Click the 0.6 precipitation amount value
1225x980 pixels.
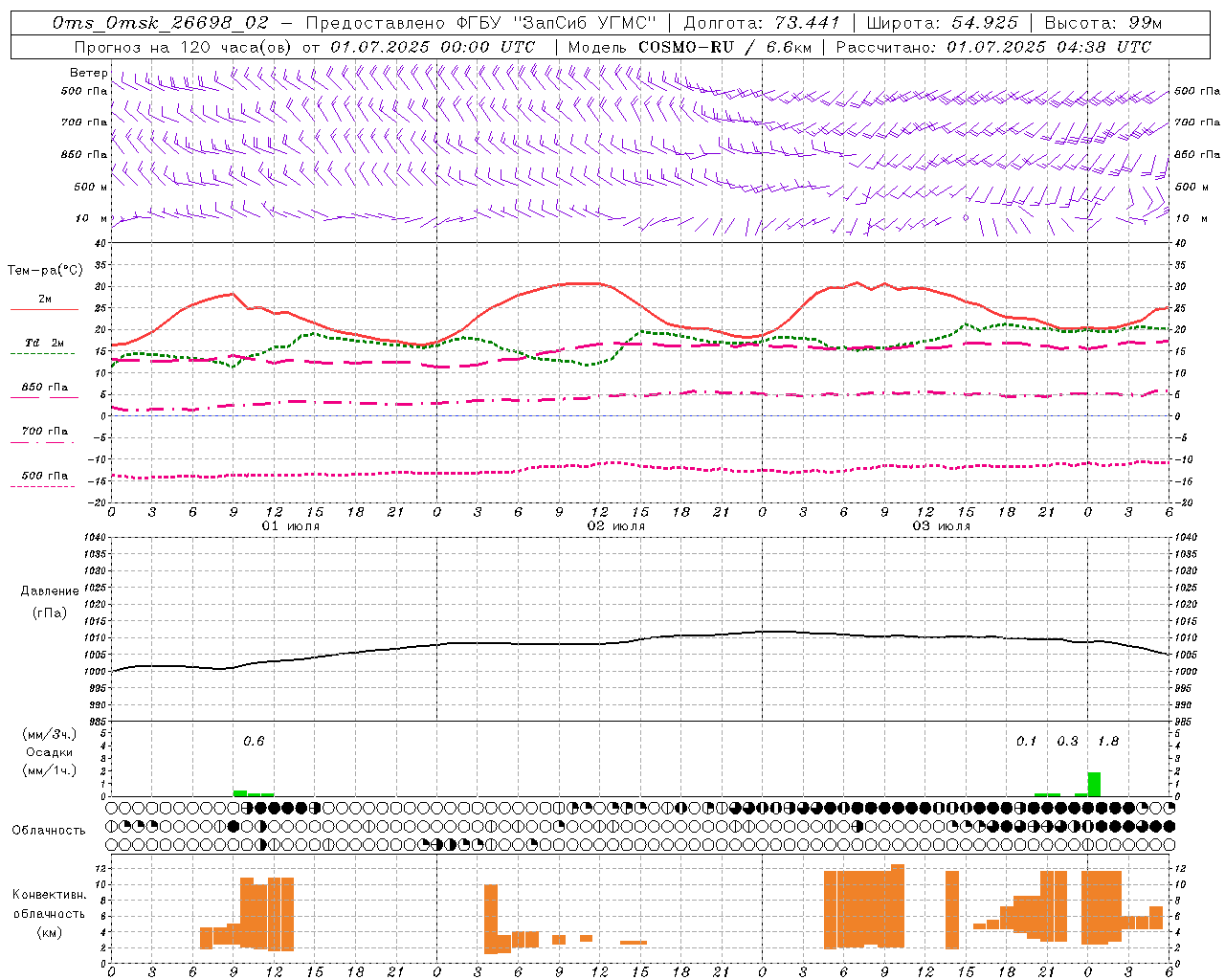click(x=254, y=741)
